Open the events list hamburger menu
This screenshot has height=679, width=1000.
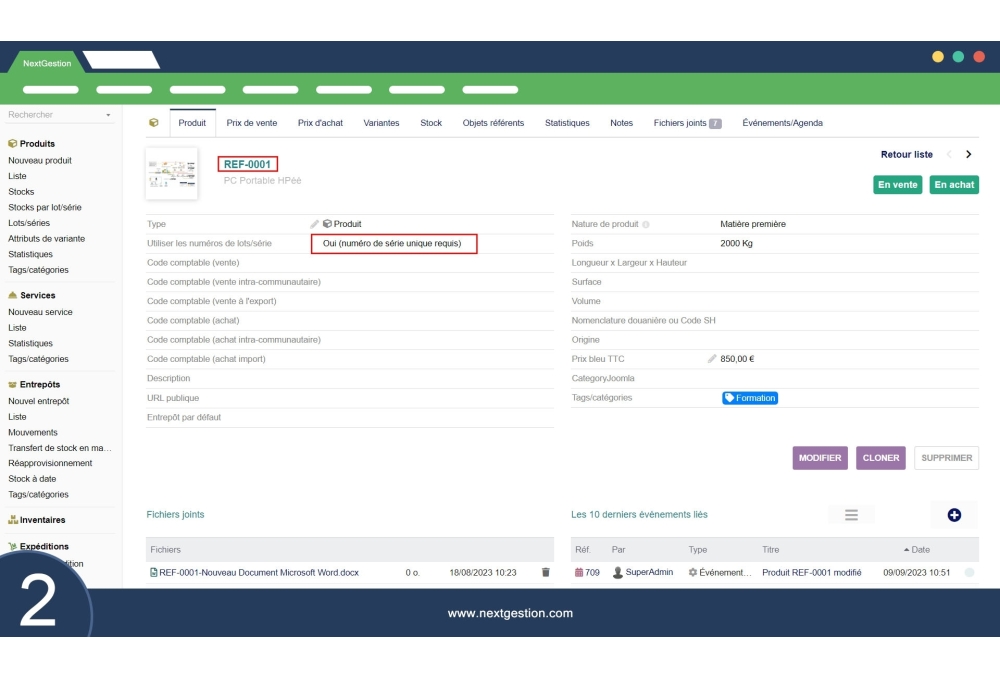coord(851,514)
